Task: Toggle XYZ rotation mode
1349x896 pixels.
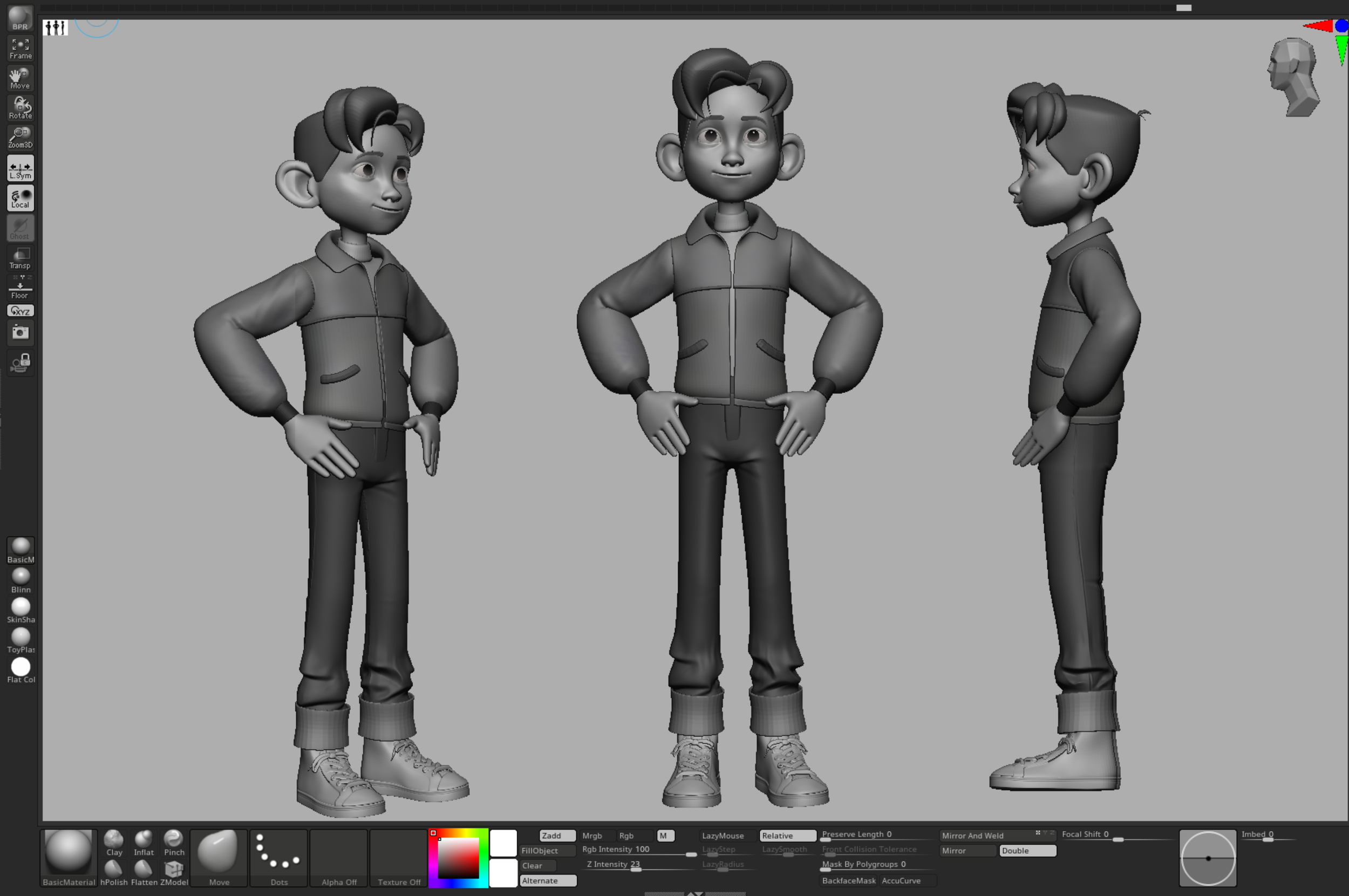Action: click(x=20, y=311)
